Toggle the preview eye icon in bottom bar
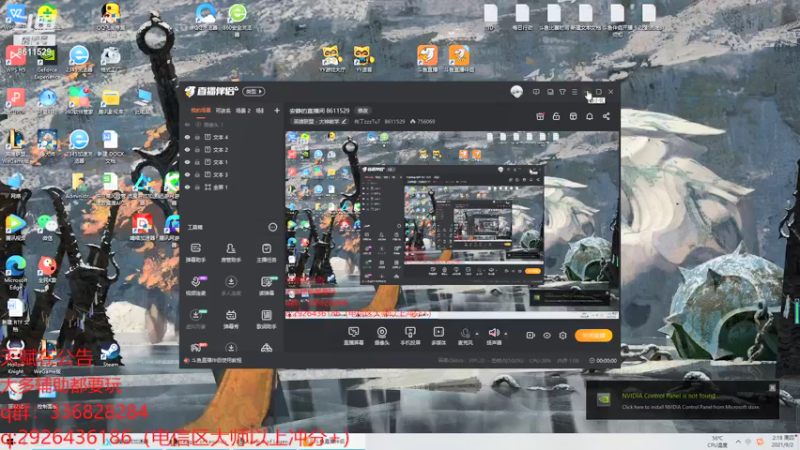The width and height of the screenshot is (800, 450). point(546,336)
